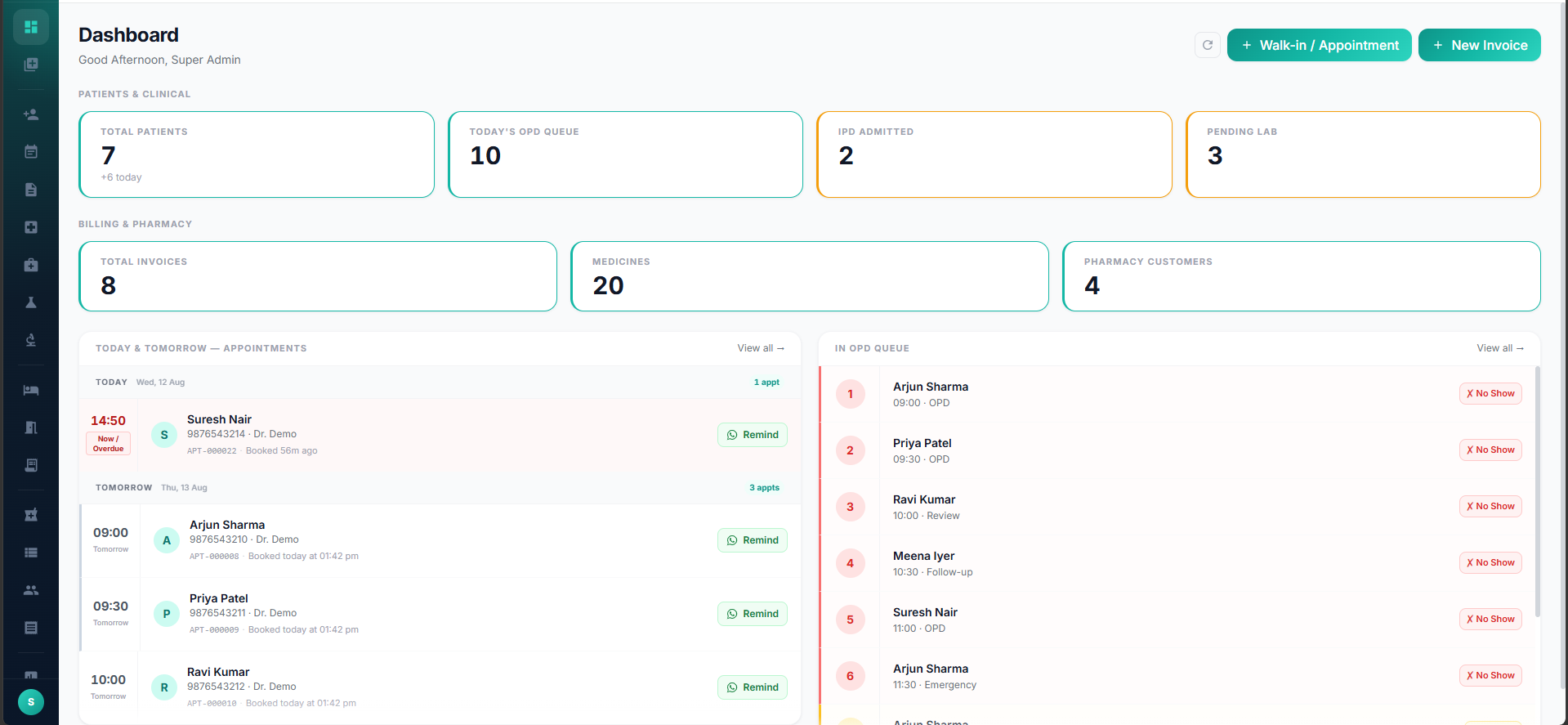Open the microscope icon in sidebar
This screenshot has width=1568, height=725.
pos(31,340)
